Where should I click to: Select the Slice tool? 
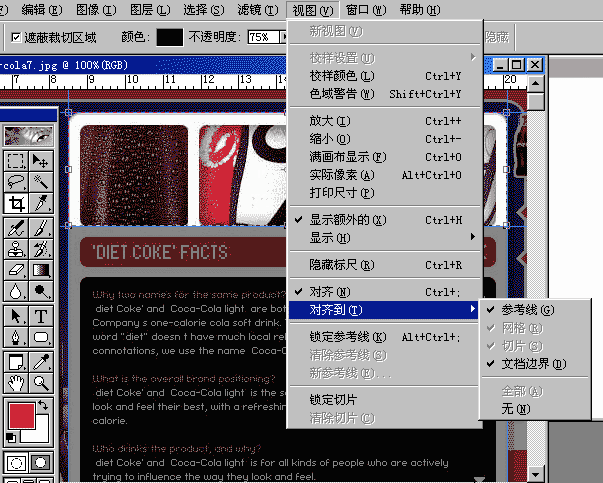41,203
